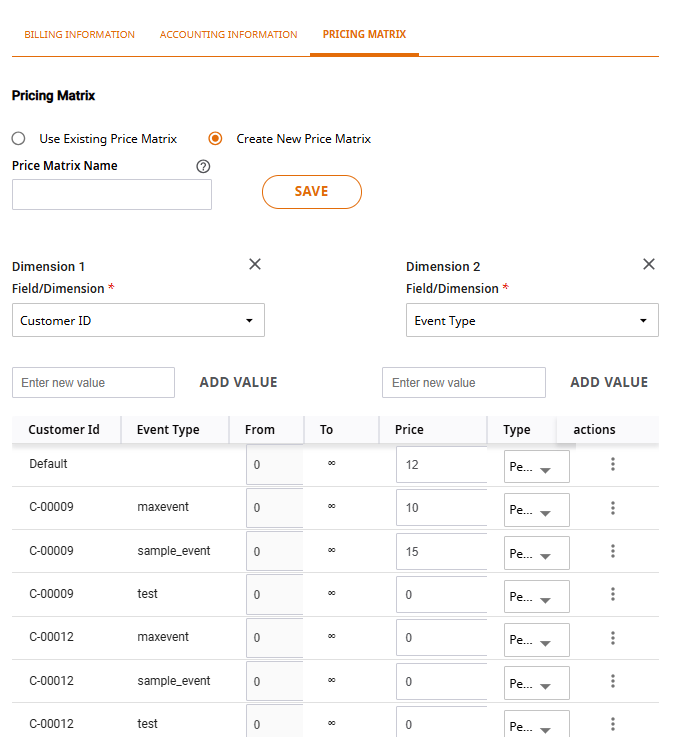Open actions menu for the Default row
The image size is (680, 737).
click(613, 464)
